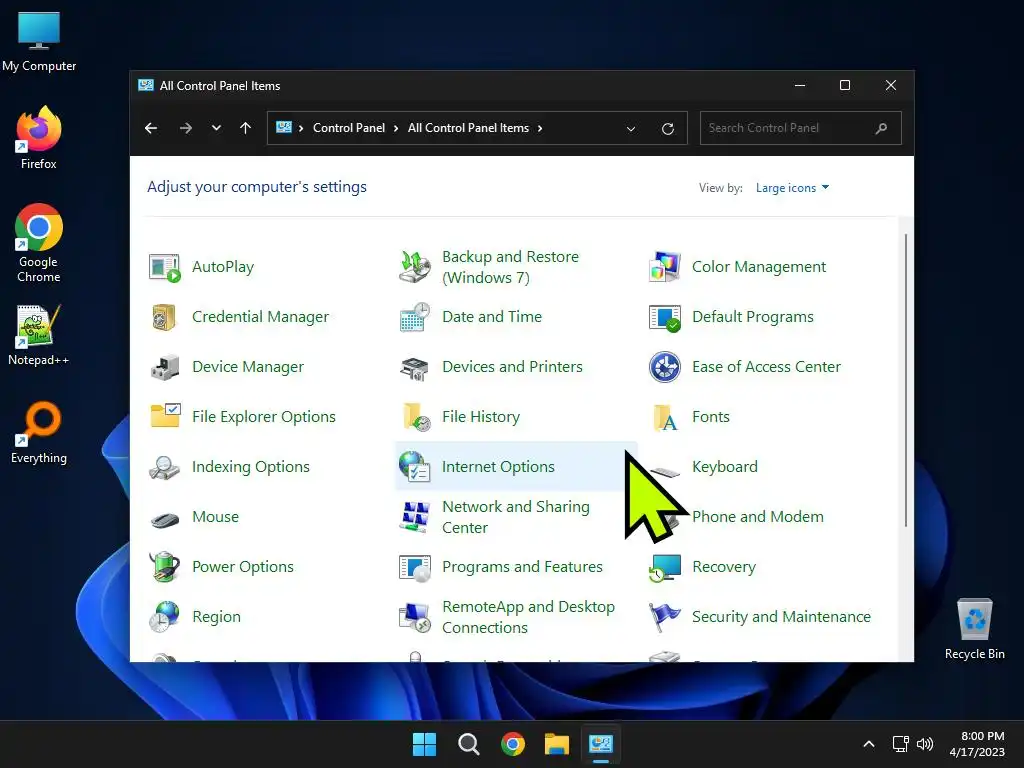1024x768 pixels.
Task: Open the Color Management icon
Action: click(665, 266)
